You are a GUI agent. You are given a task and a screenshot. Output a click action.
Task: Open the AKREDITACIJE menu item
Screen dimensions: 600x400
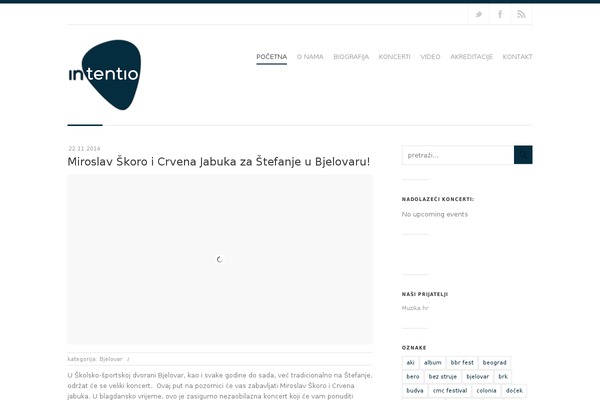click(471, 57)
